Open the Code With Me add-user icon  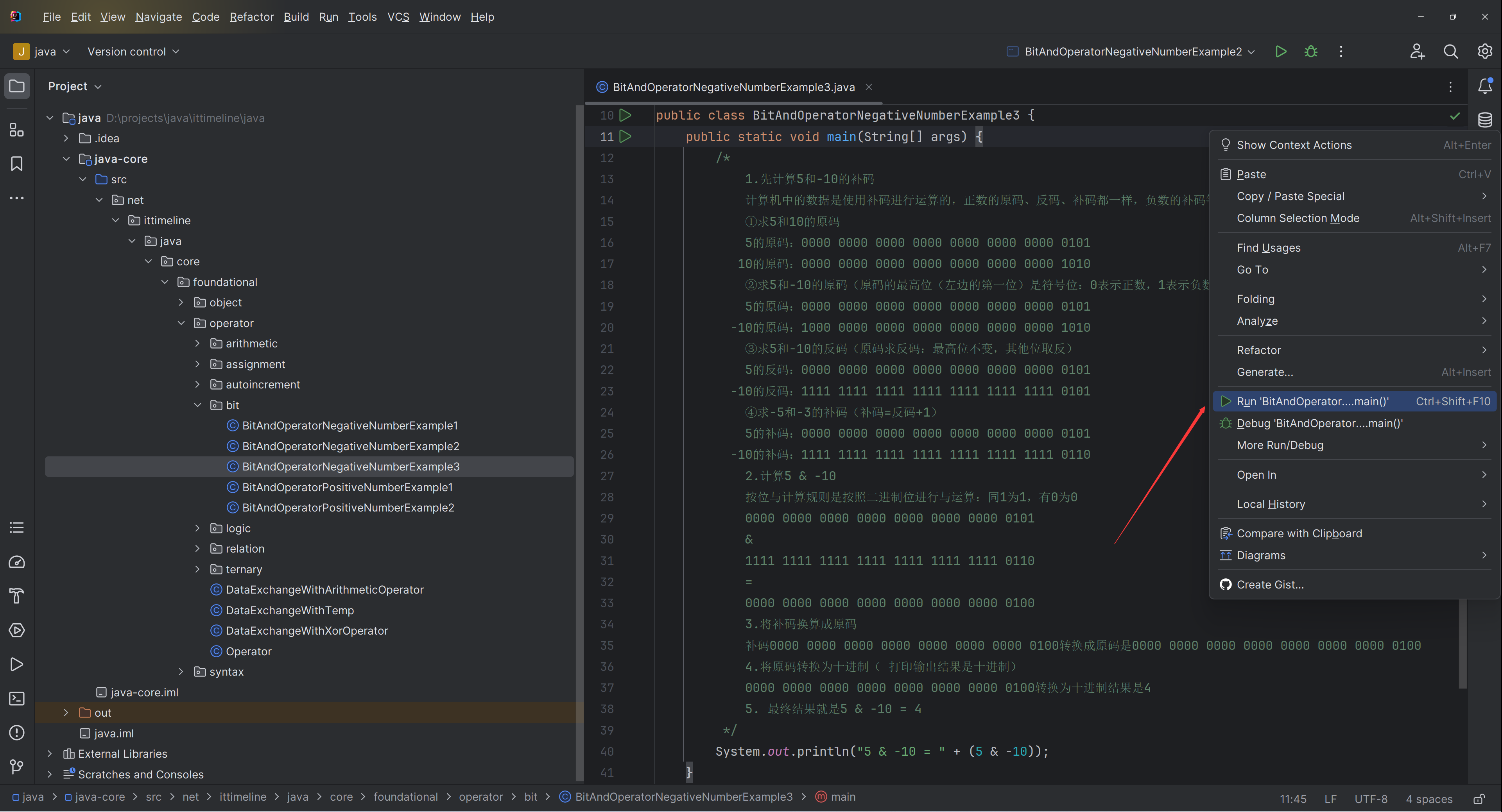(x=1418, y=51)
